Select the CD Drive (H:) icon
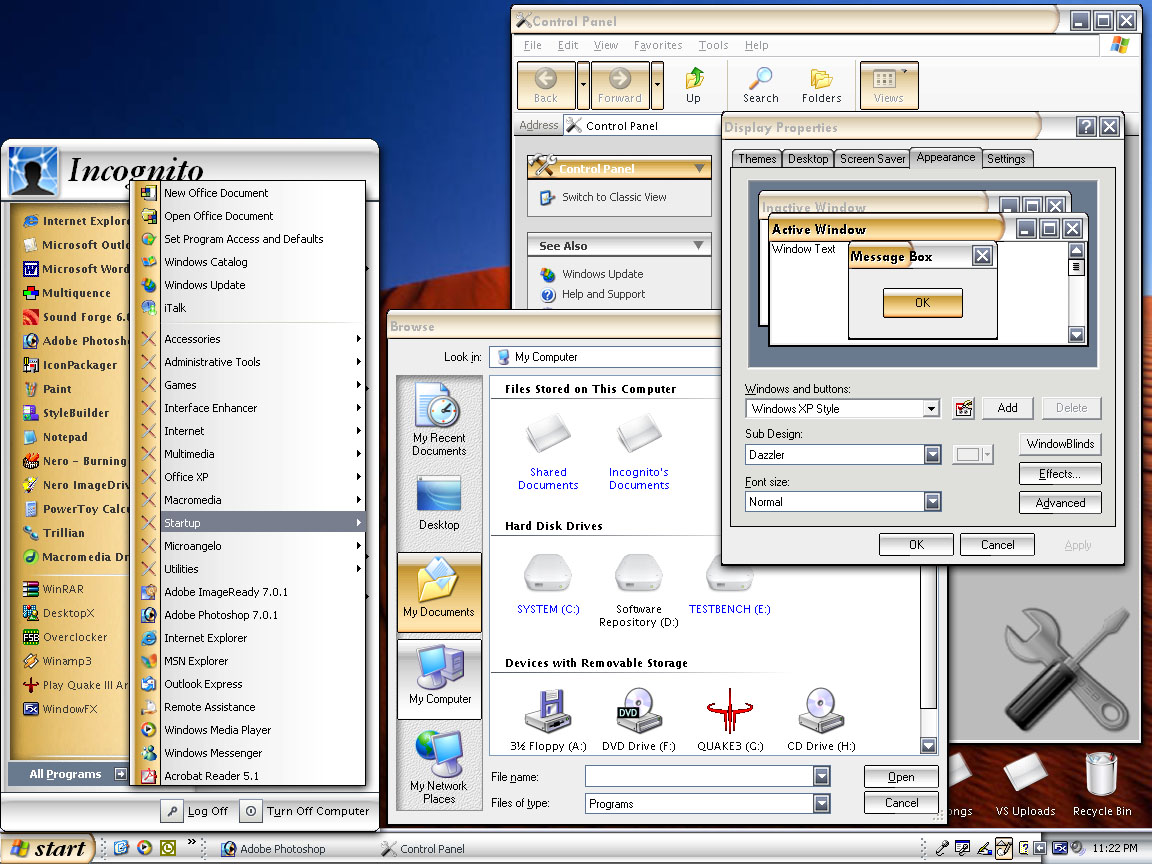 tap(821, 720)
